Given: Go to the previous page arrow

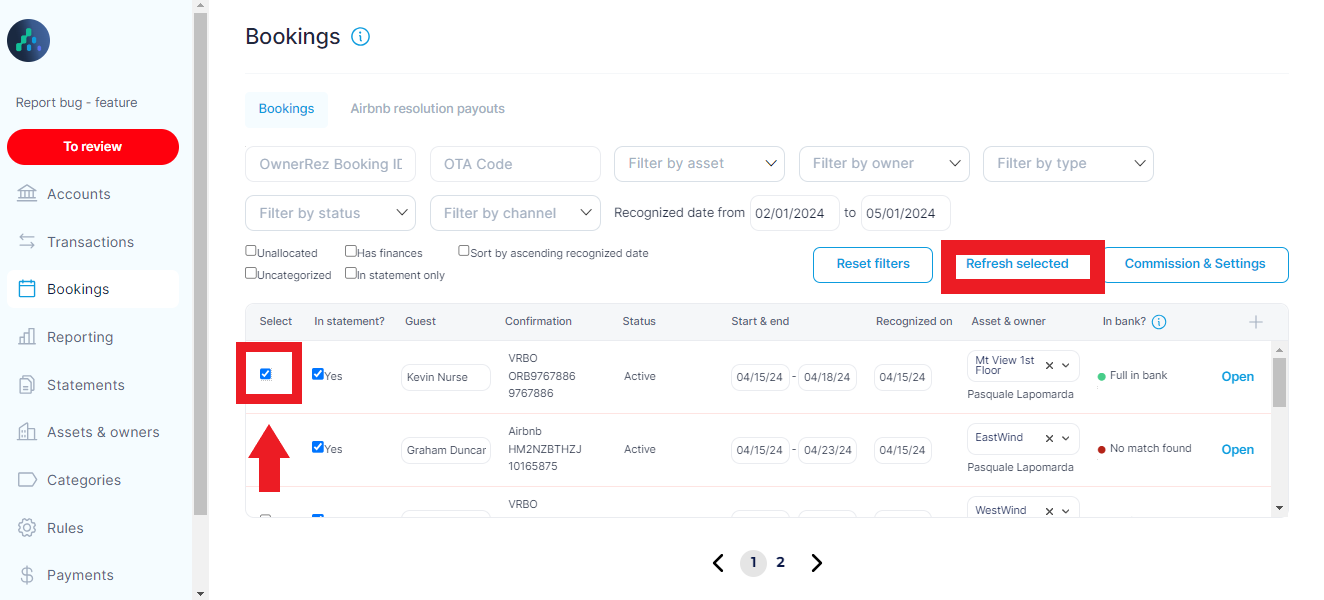Looking at the screenshot, I should 718,563.
